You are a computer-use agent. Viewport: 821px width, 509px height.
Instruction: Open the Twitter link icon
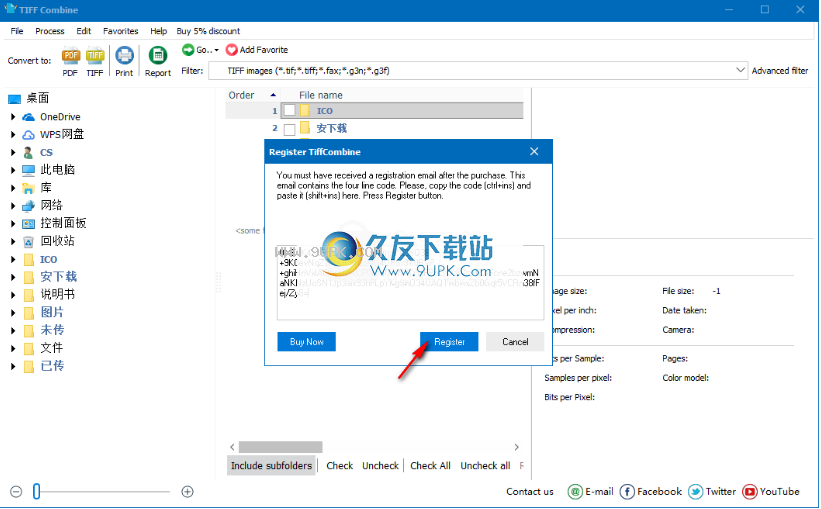click(695, 491)
